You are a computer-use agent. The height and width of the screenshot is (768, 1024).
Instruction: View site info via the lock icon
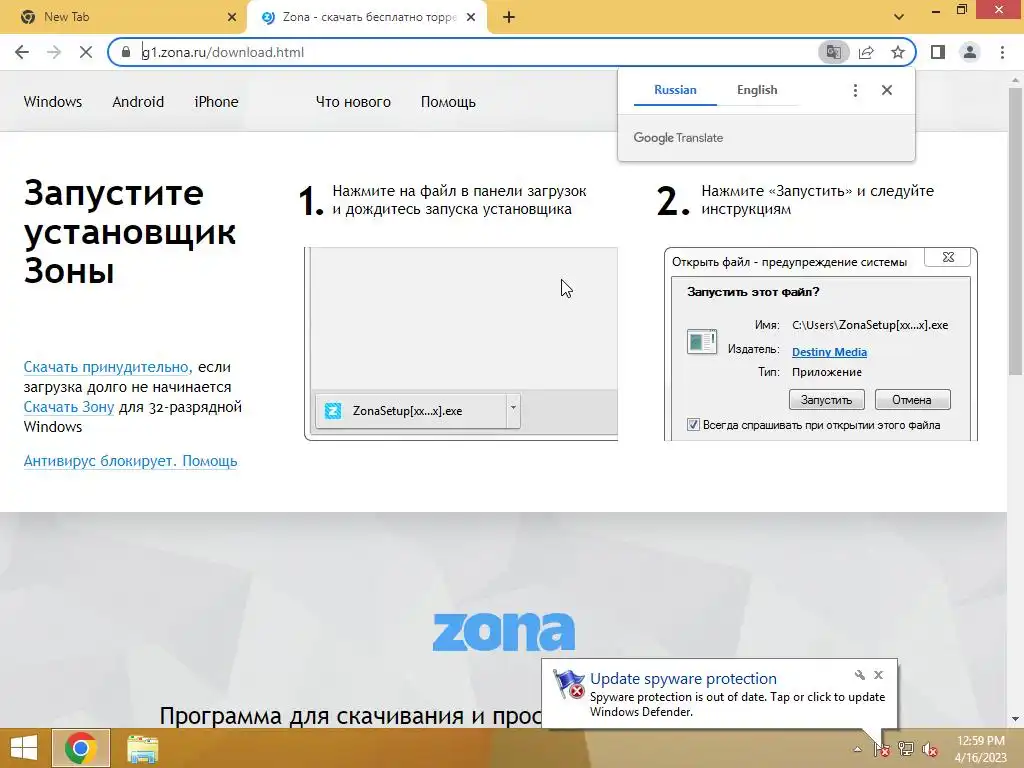(x=126, y=52)
